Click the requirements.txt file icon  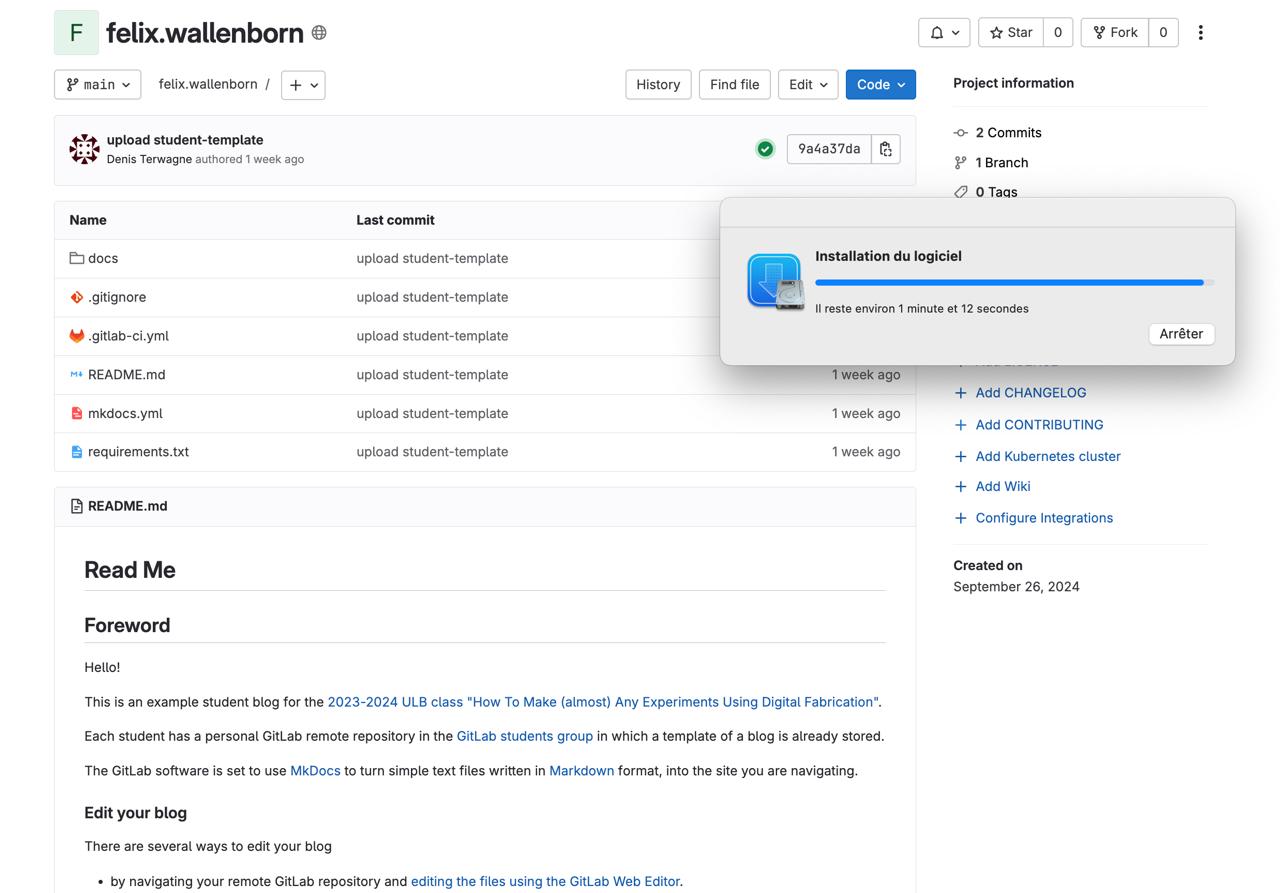pos(77,452)
